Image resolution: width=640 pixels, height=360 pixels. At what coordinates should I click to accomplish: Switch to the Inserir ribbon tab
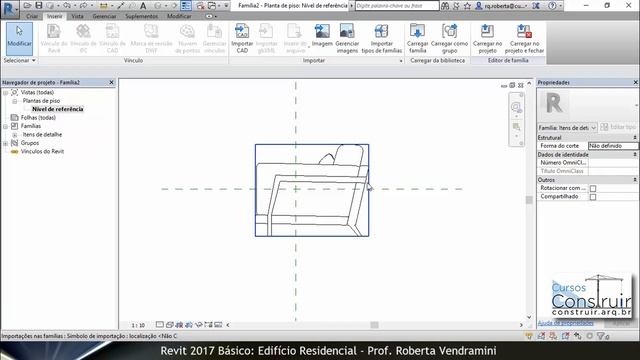[x=55, y=16]
